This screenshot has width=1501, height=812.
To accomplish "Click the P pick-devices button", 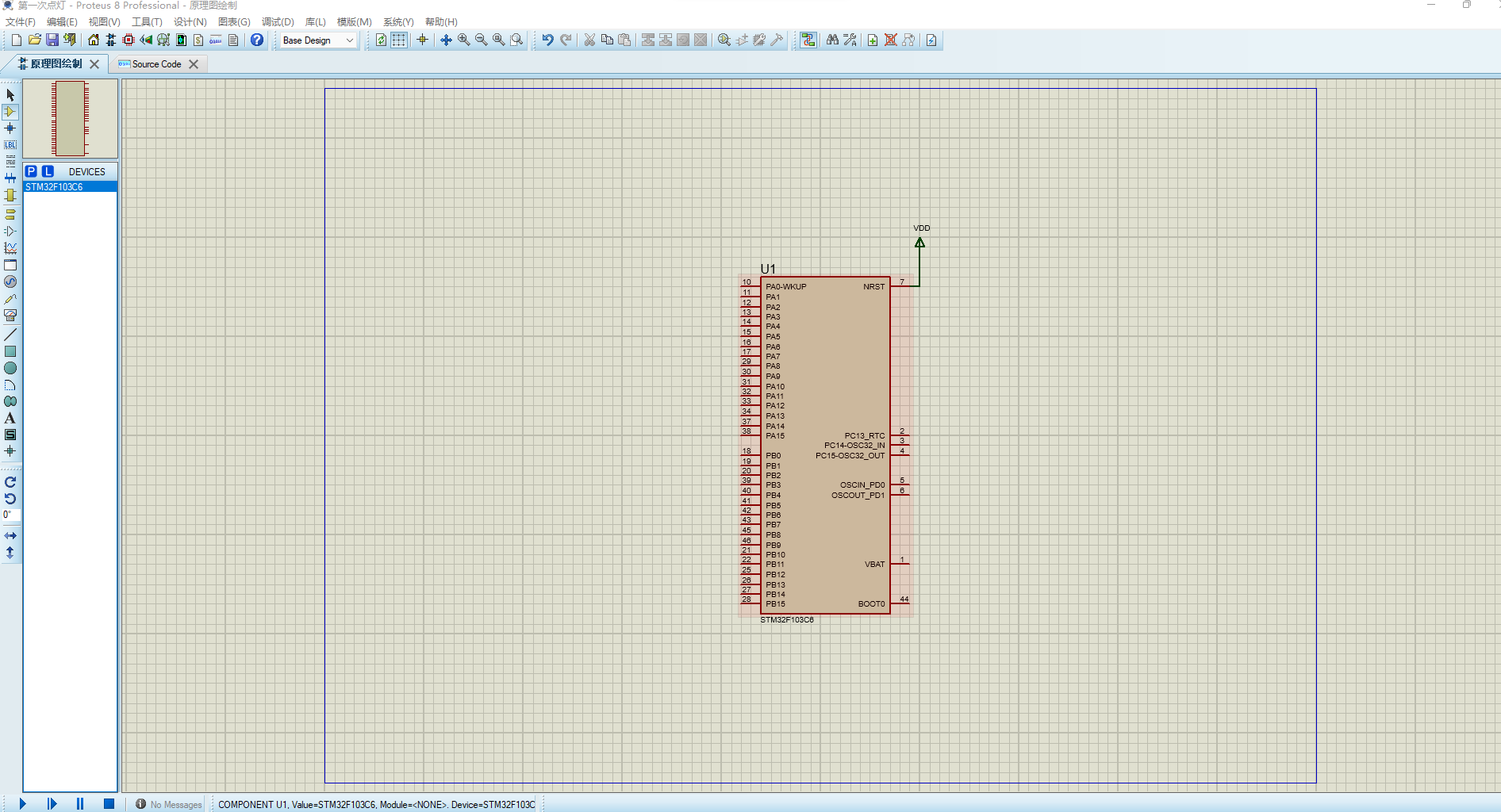I will pyautogui.click(x=31, y=171).
